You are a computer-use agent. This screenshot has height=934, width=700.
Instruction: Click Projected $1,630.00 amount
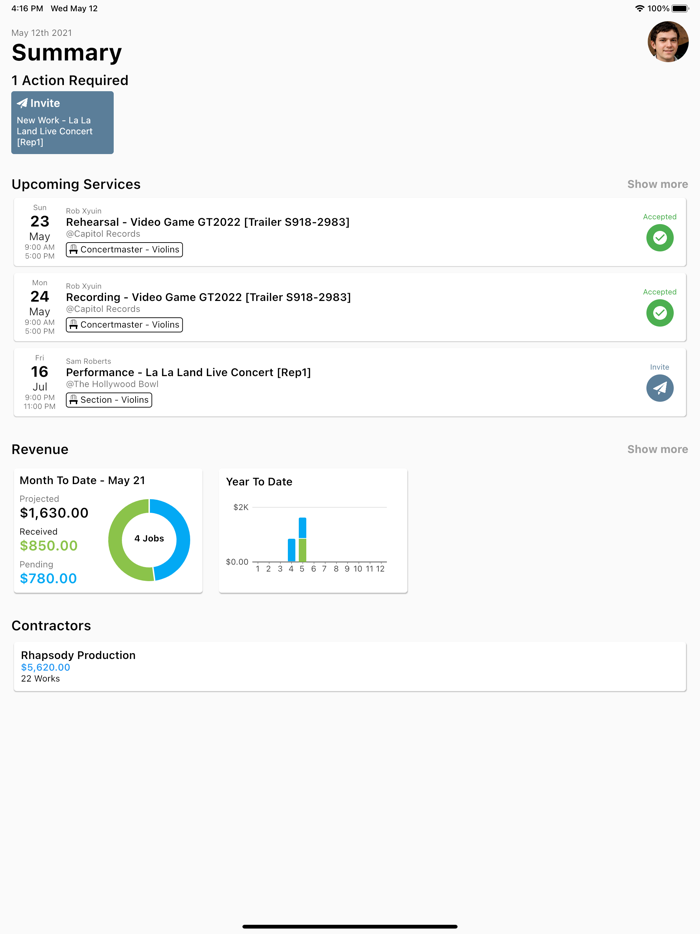click(54, 513)
